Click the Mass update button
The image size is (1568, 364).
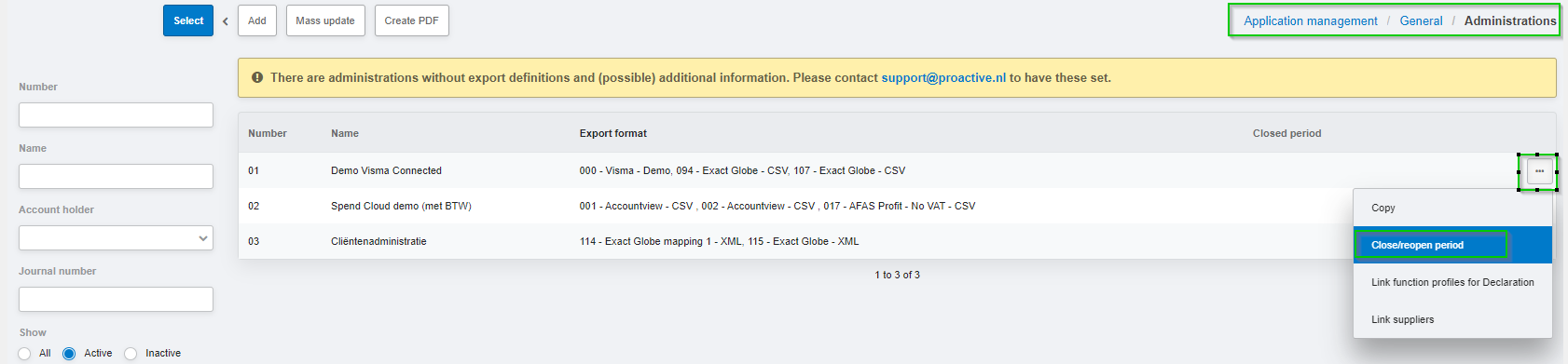point(325,20)
